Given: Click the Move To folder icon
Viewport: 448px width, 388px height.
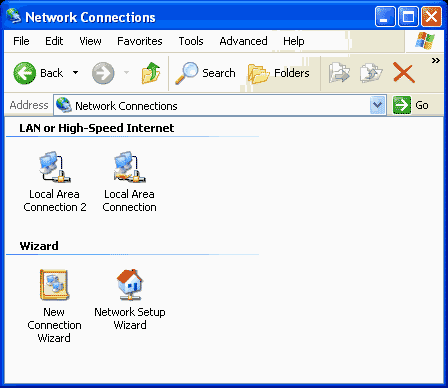Looking at the screenshot, I should 339,73.
